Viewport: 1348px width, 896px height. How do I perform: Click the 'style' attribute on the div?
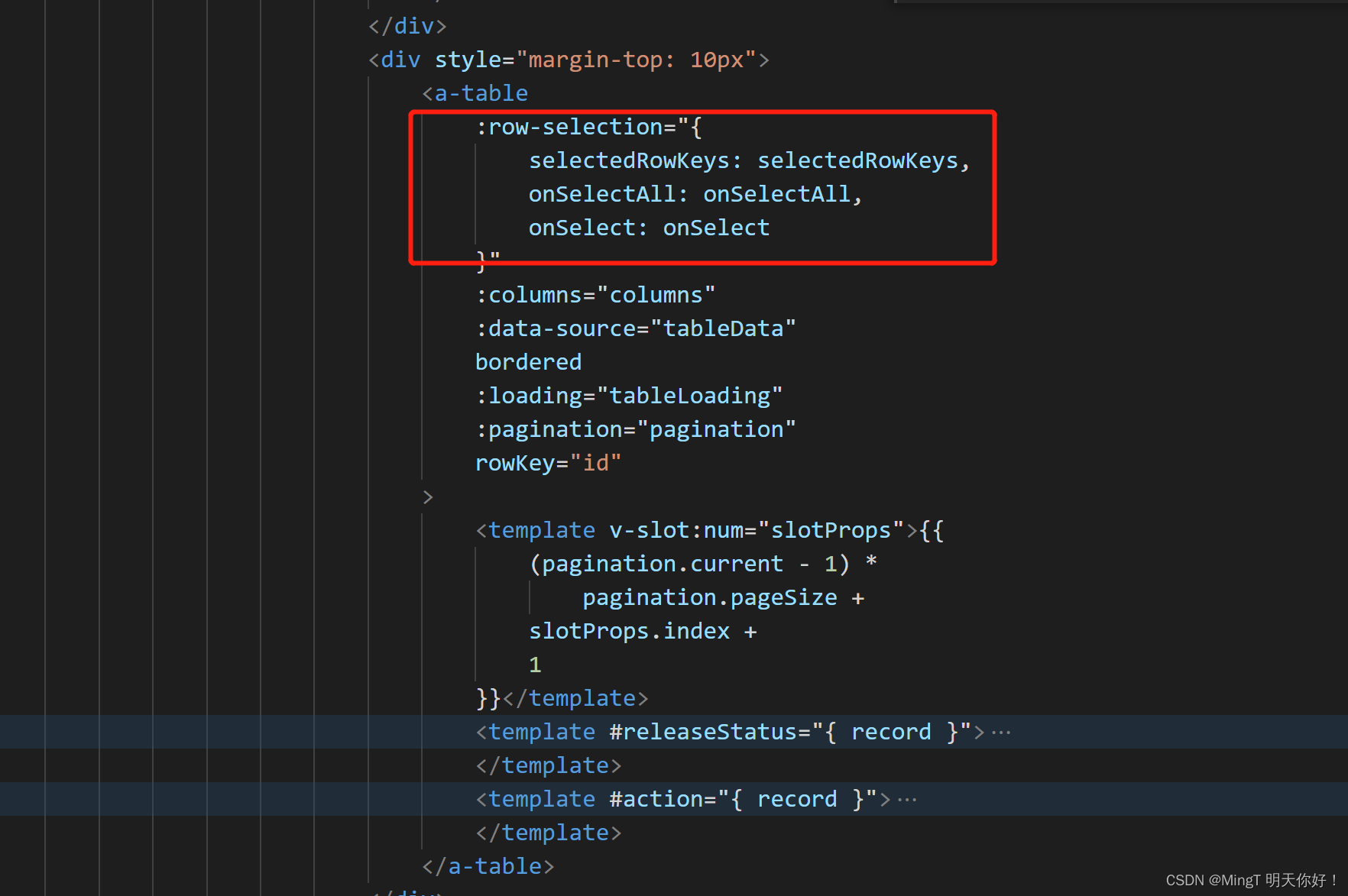pyautogui.click(x=468, y=60)
